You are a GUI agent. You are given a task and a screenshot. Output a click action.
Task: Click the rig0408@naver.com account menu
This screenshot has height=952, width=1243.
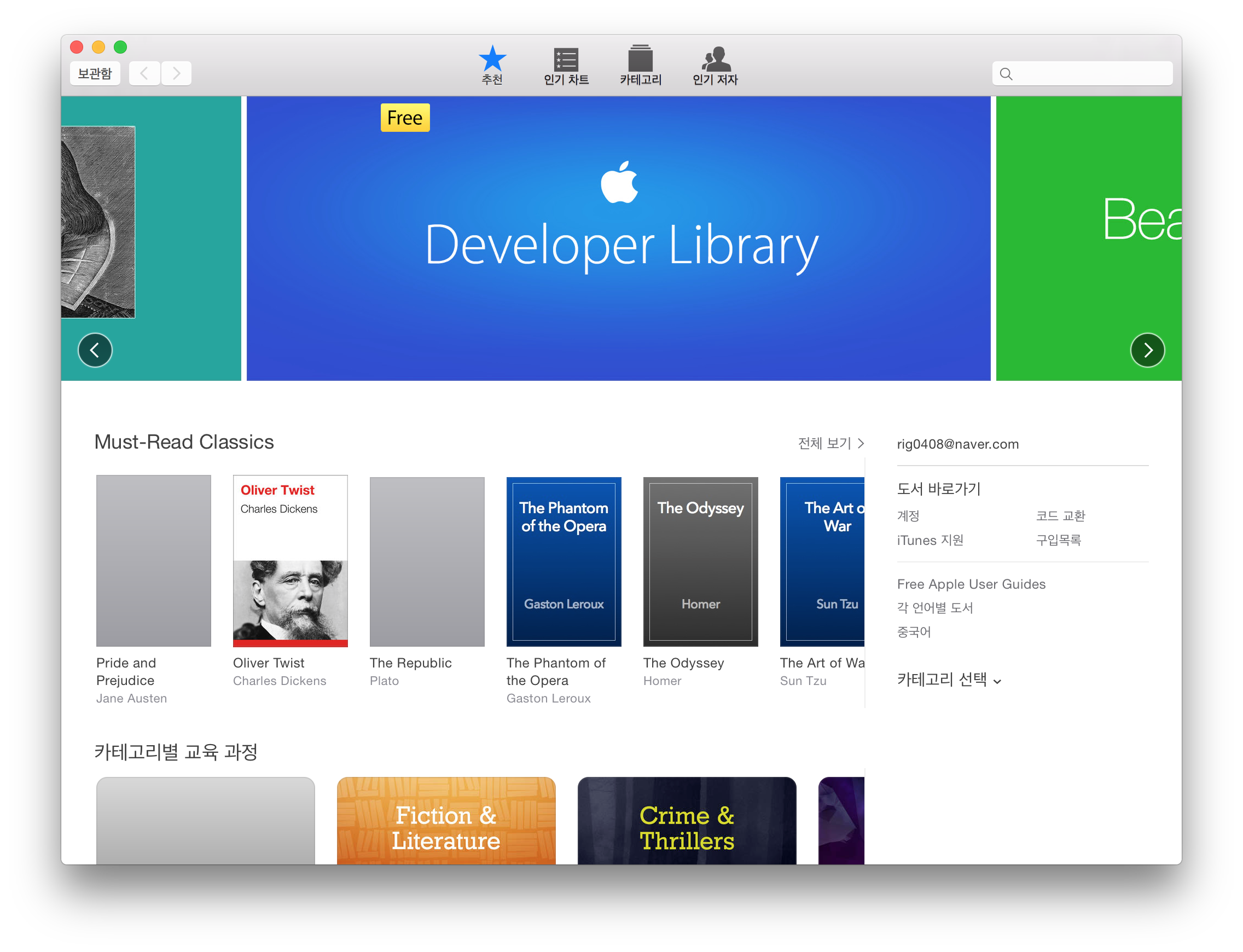coord(957,444)
